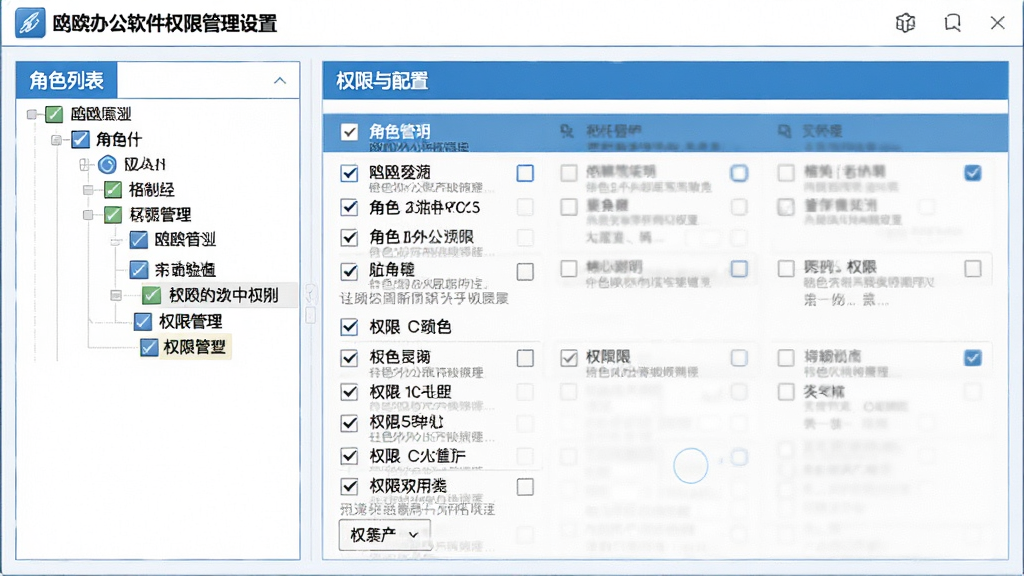Close the permission settings dialog
The height and width of the screenshot is (576, 1024).
point(997,23)
